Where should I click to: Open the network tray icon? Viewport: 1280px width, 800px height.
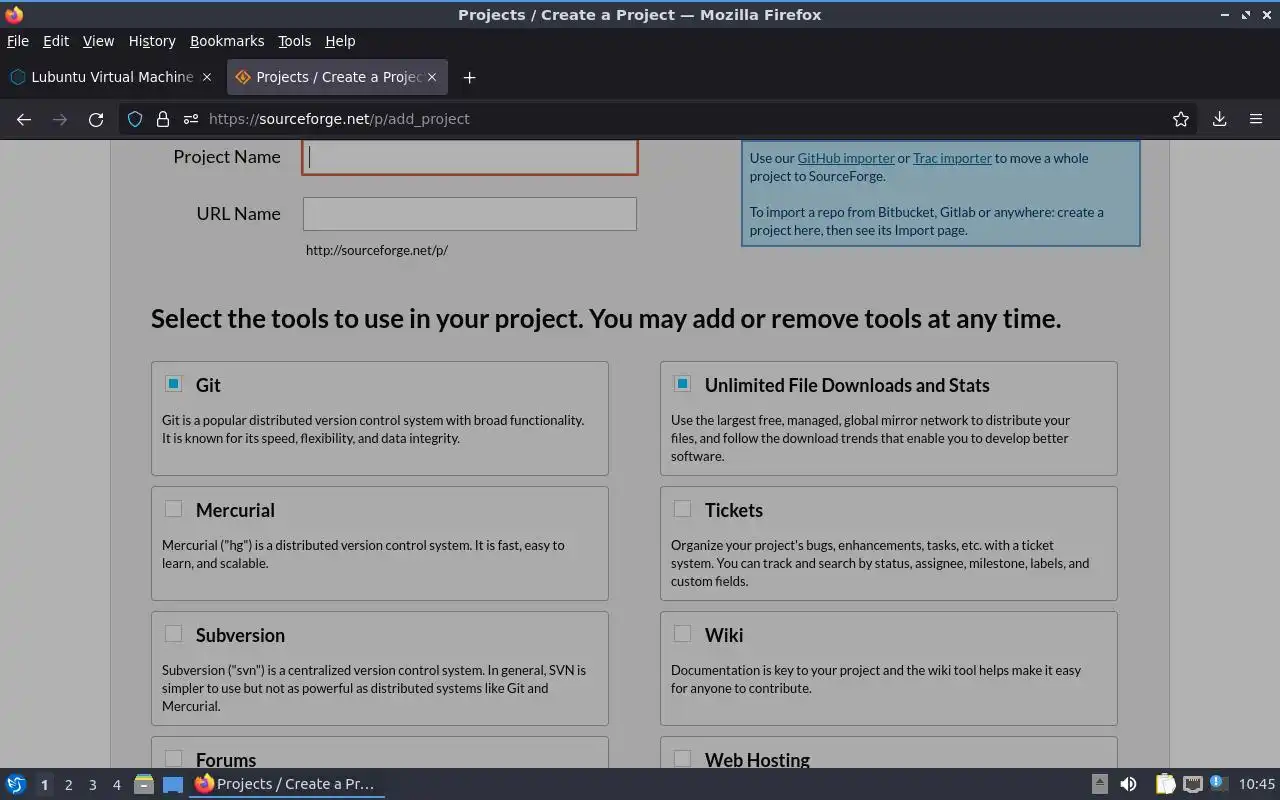1192,784
